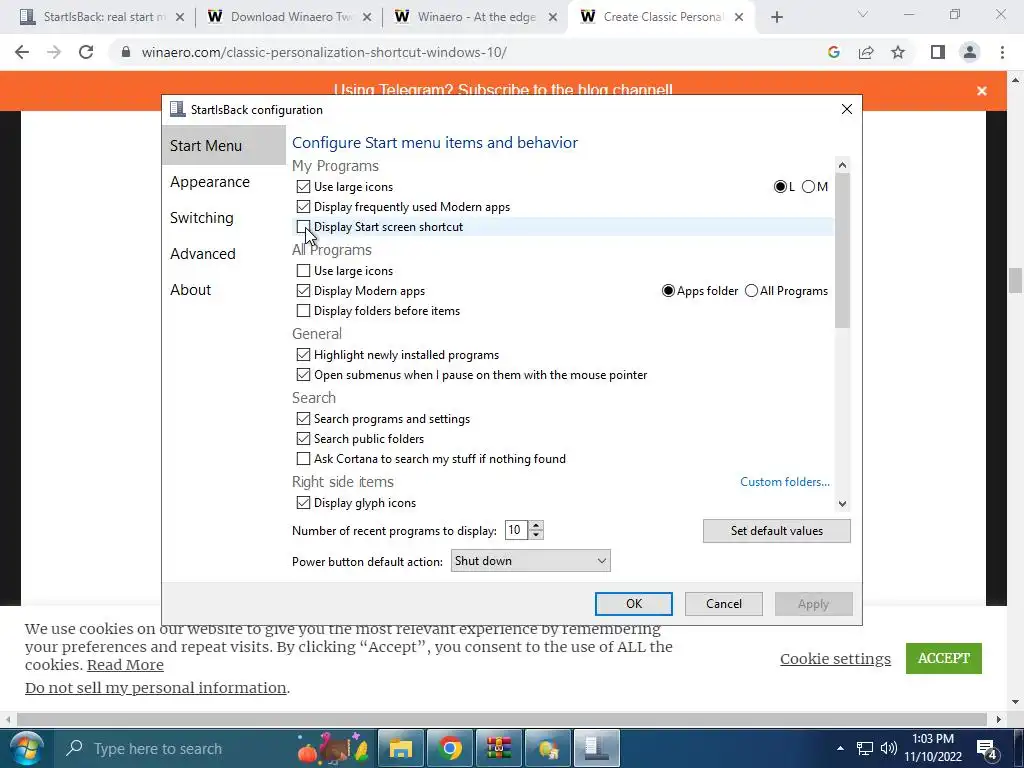Show hidden tray icons
The height and width of the screenshot is (768, 1024).
point(840,748)
